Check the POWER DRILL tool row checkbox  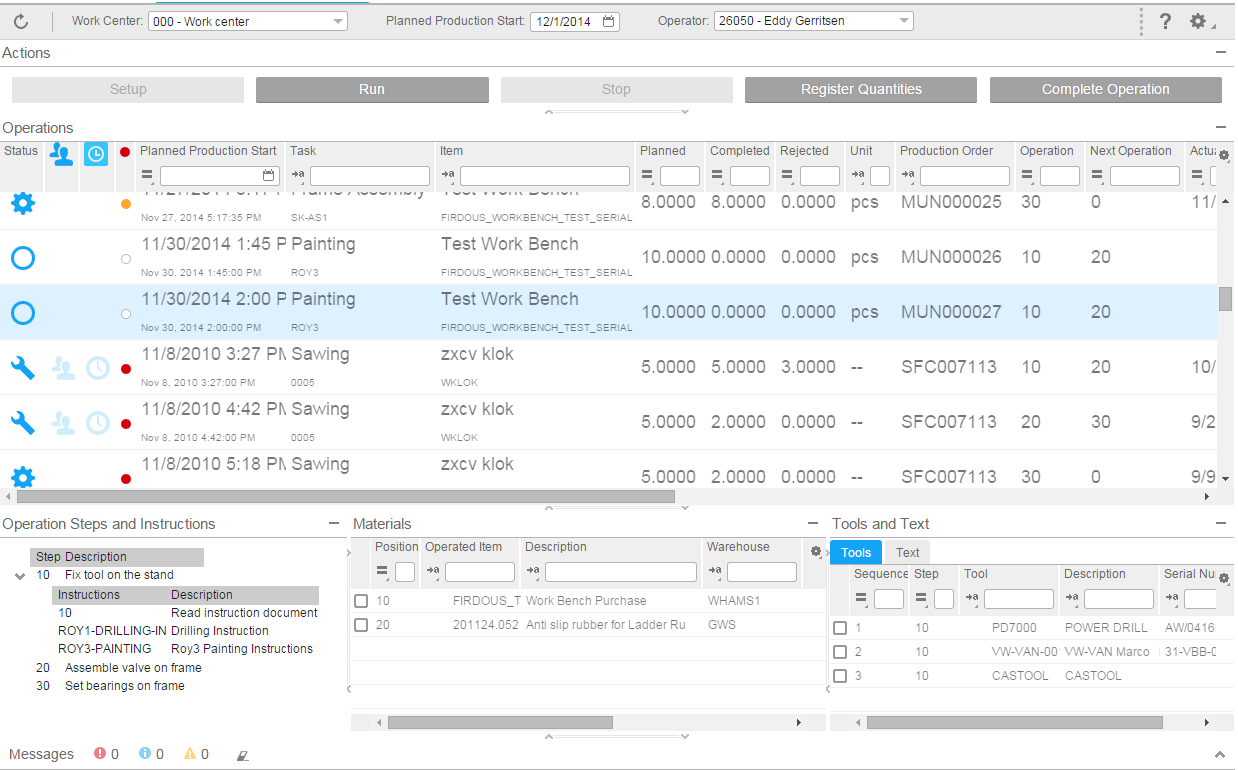pos(840,628)
